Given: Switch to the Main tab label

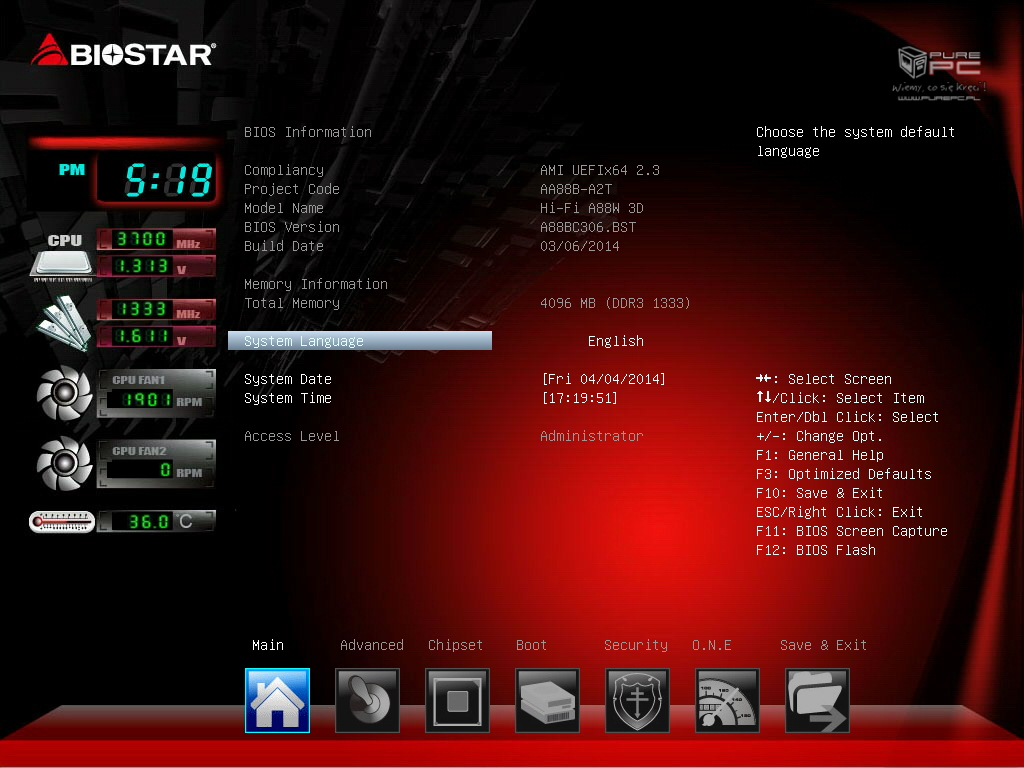Looking at the screenshot, I should click(268, 645).
